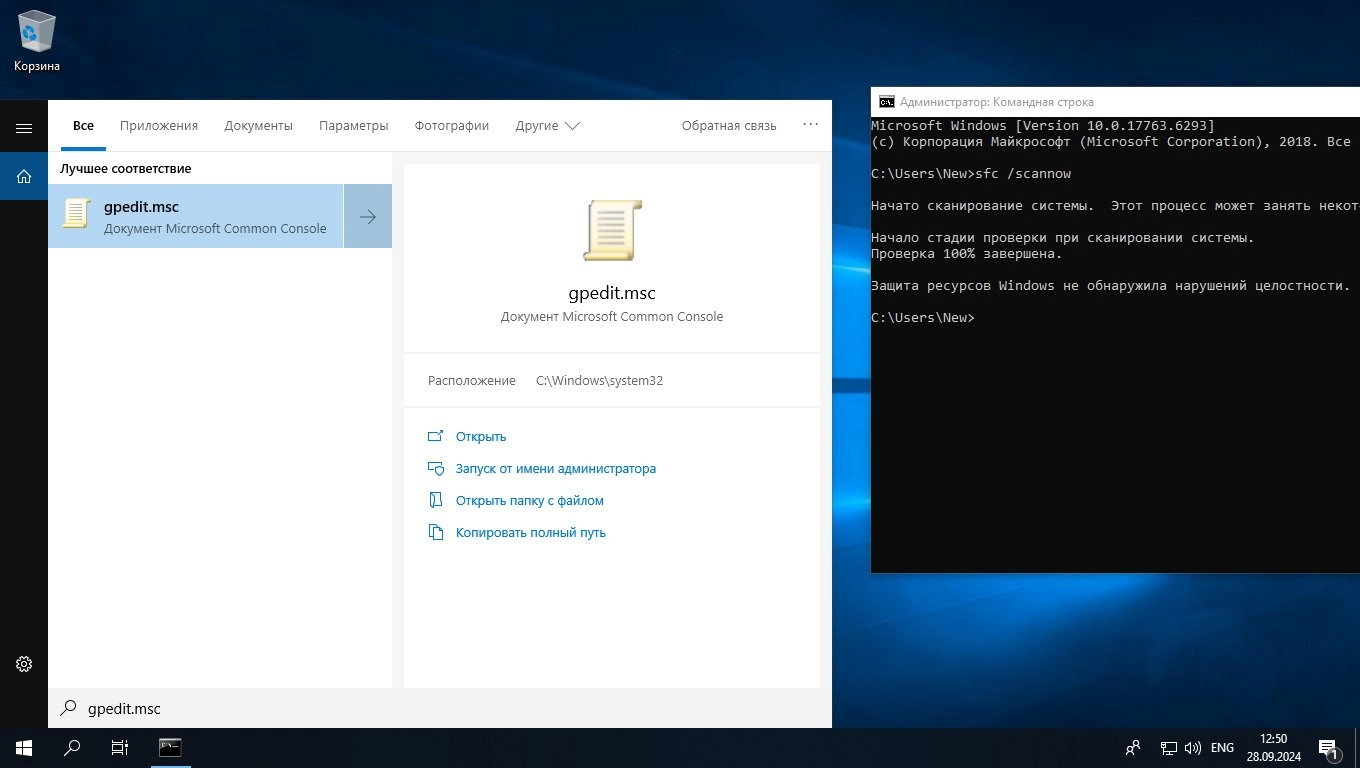Click the volume speaker tray icon

click(1193, 747)
